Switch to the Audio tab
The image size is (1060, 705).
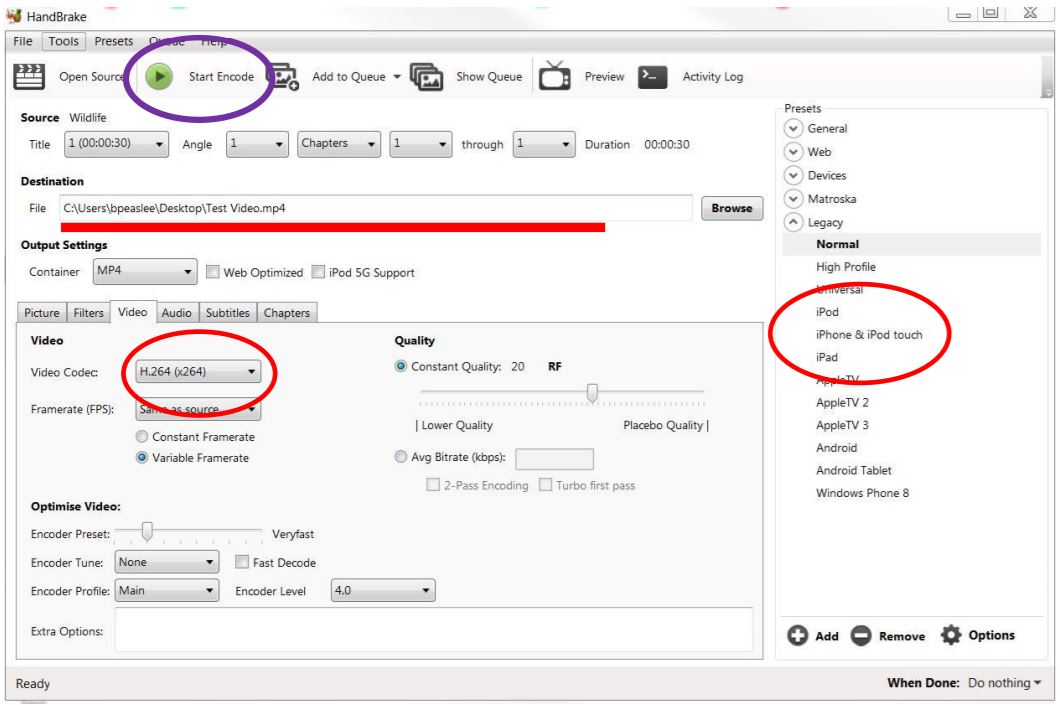[176, 312]
